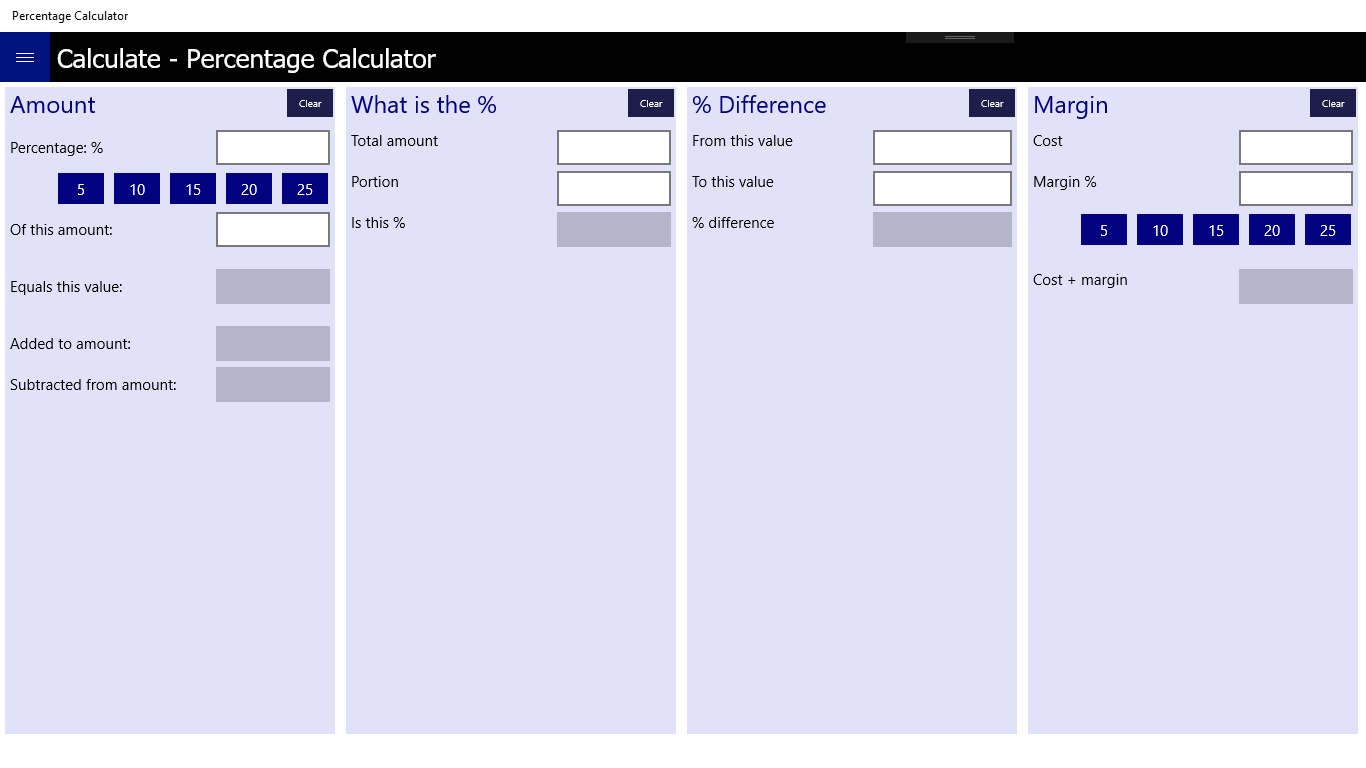Focus the Margin % input box
Viewport: 1366px width, 768px height.
(1296, 189)
